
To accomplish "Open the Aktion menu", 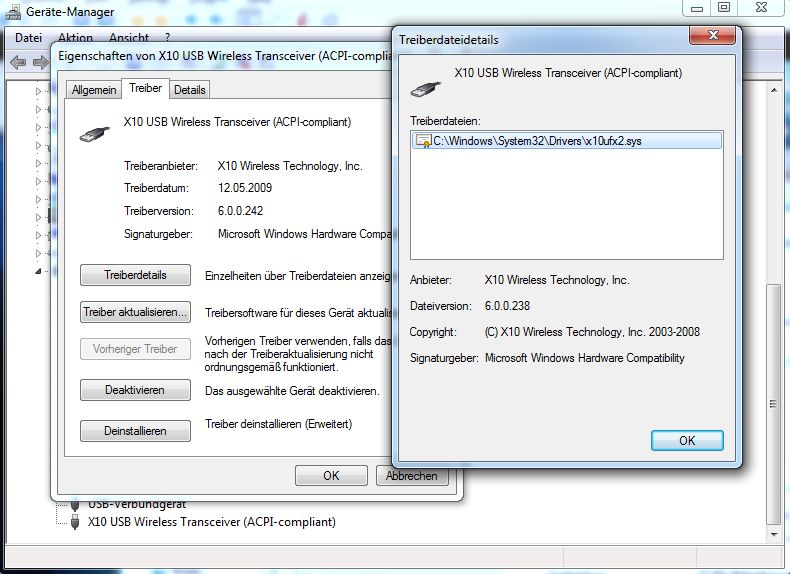I will (x=75, y=38).
